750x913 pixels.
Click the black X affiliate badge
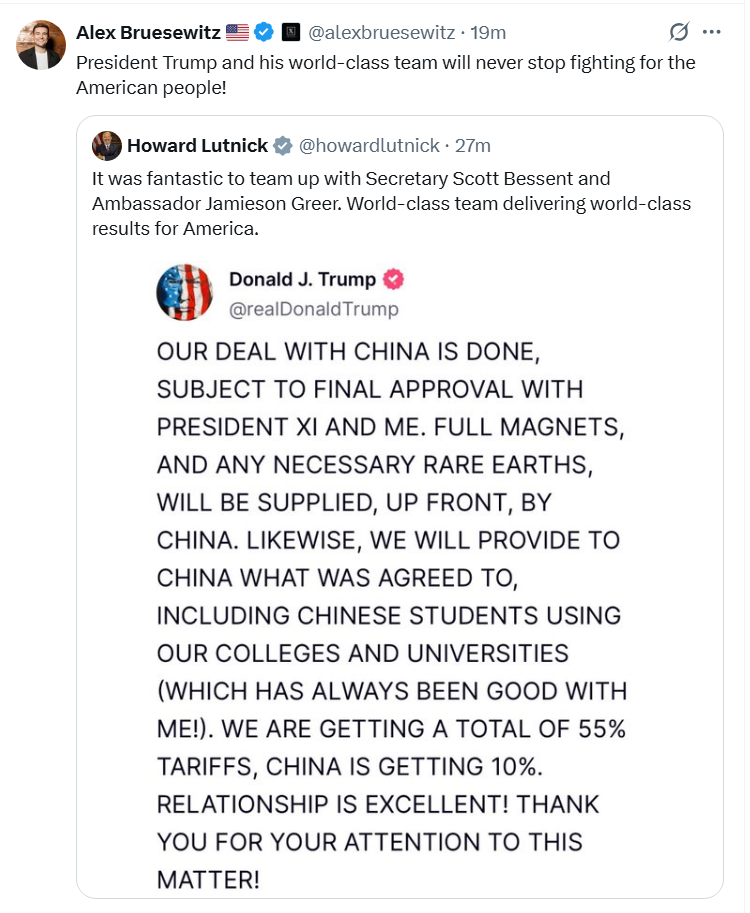point(291,32)
